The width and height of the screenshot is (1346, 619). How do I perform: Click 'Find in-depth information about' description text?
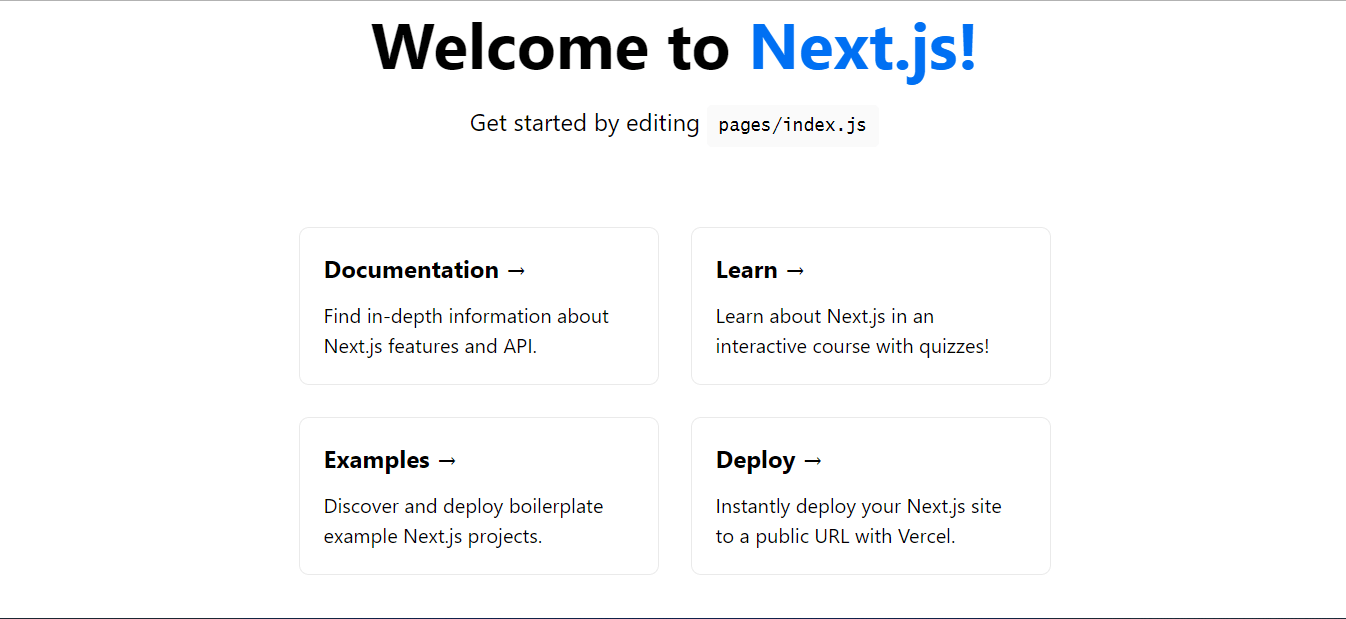coord(466,316)
